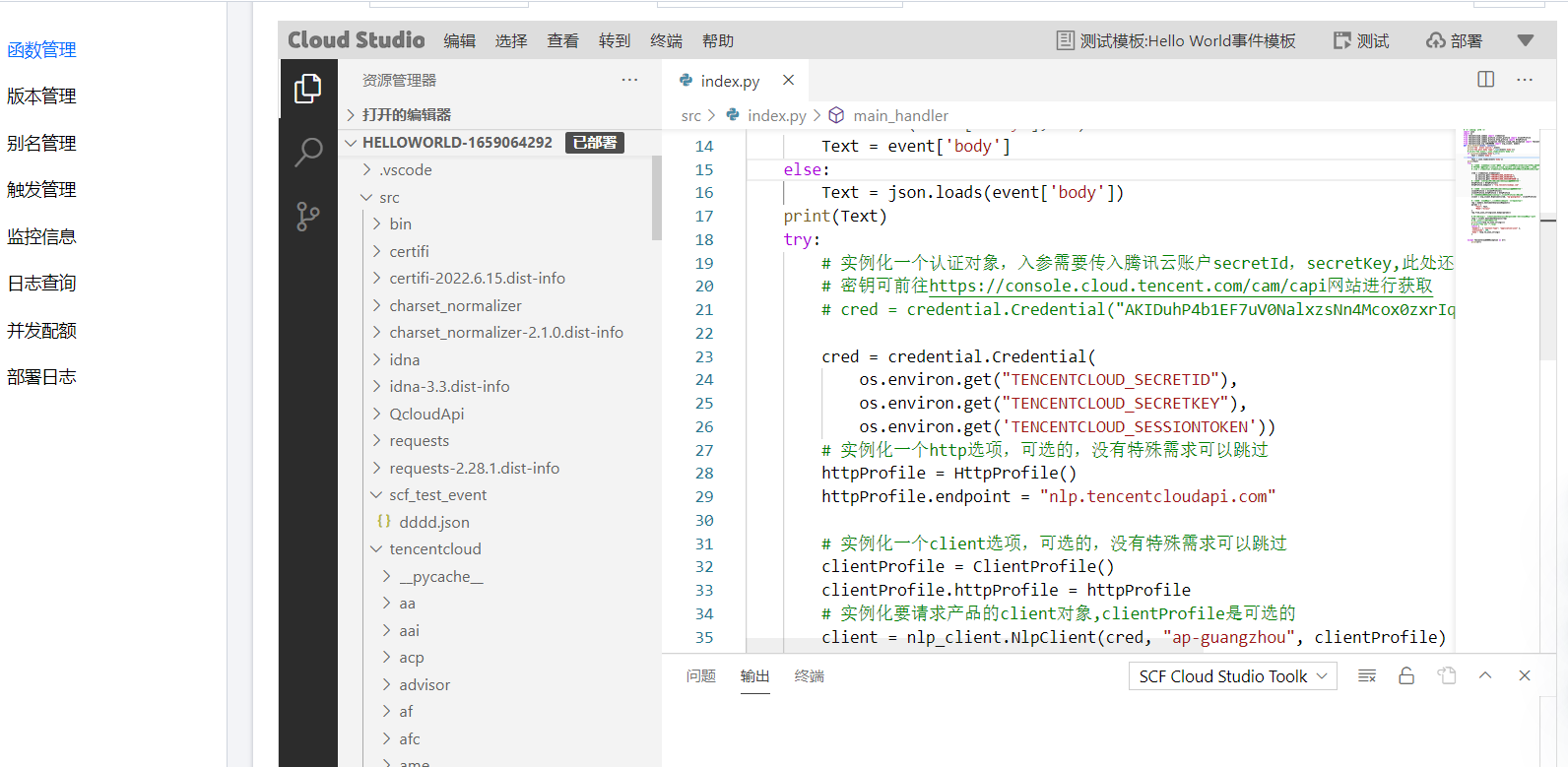Image resolution: width=1568 pixels, height=767 pixels.
Task: Switch to the 问题 panel tab
Action: [701, 675]
